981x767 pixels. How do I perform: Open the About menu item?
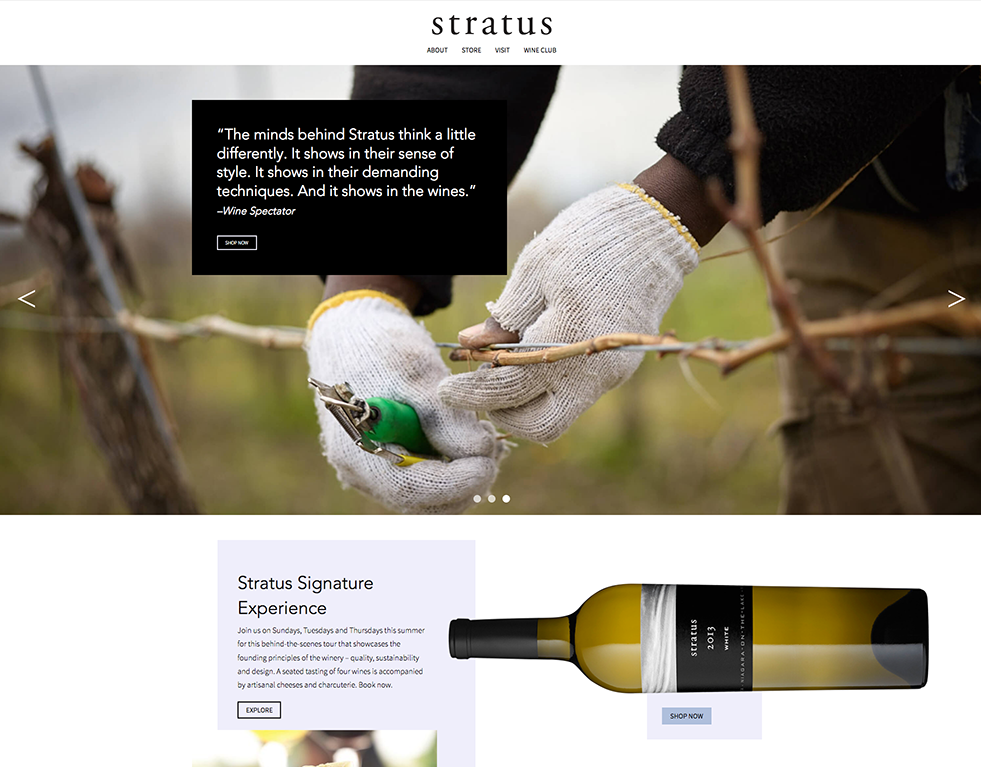pos(437,50)
